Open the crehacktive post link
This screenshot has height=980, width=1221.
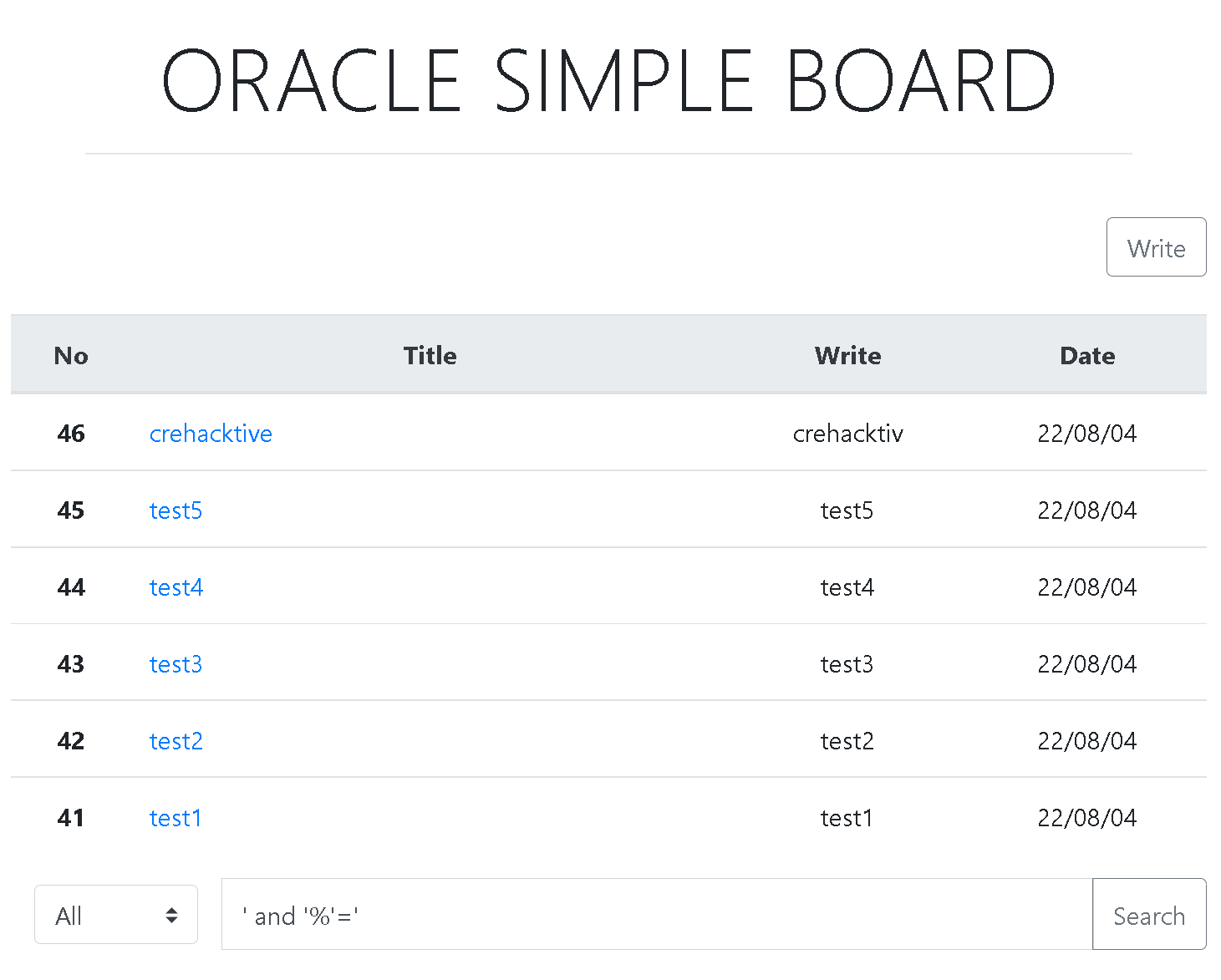click(211, 434)
